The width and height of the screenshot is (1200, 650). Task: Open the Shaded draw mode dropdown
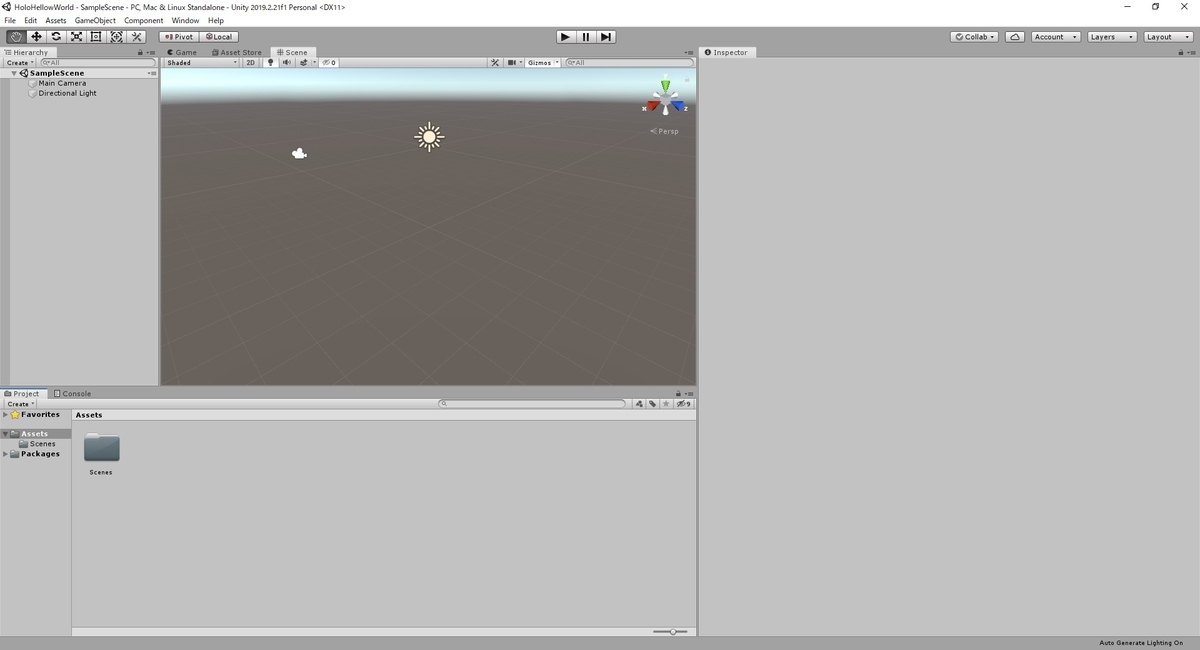point(202,62)
